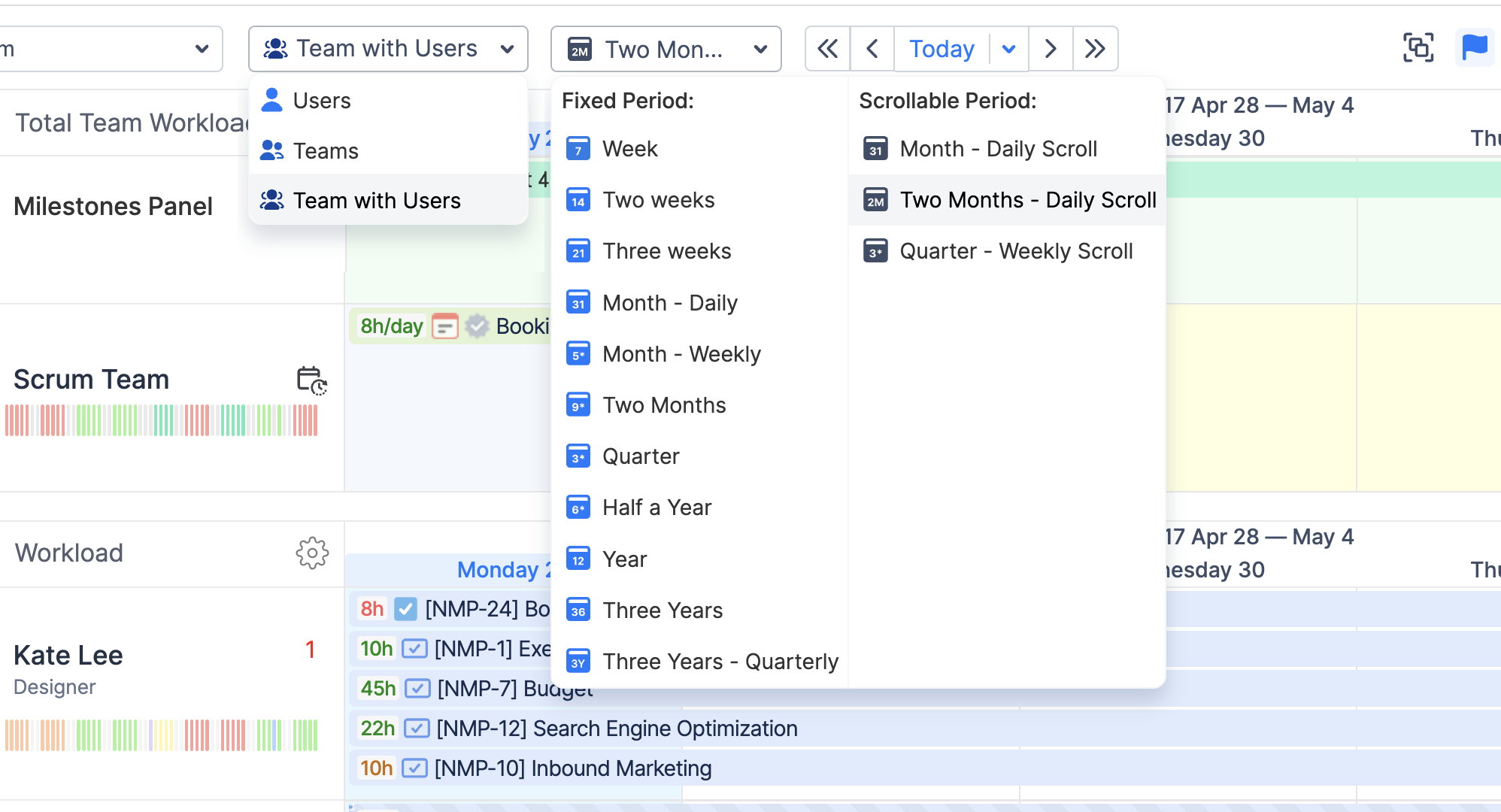1501x812 pixels.
Task: Jump forward with double right arrows
Action: coord(1095,49)
